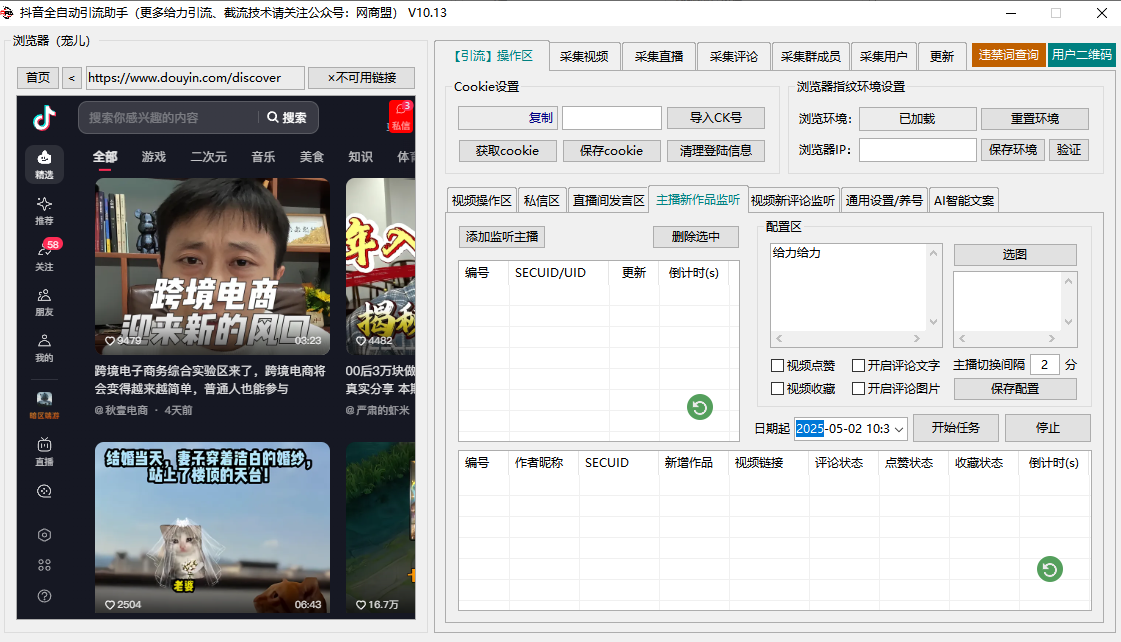
Task: Switch to the 直播间发言区 sub-tab
Action: click(x=608, y=201)
